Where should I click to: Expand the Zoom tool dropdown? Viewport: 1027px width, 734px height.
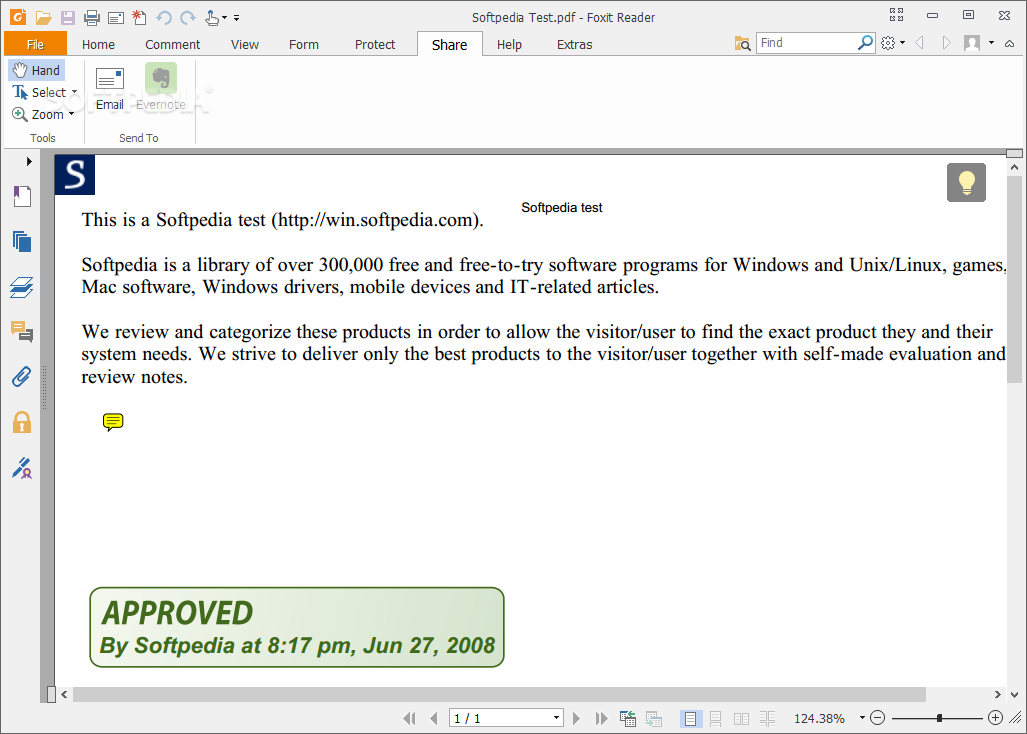[71, 115]
